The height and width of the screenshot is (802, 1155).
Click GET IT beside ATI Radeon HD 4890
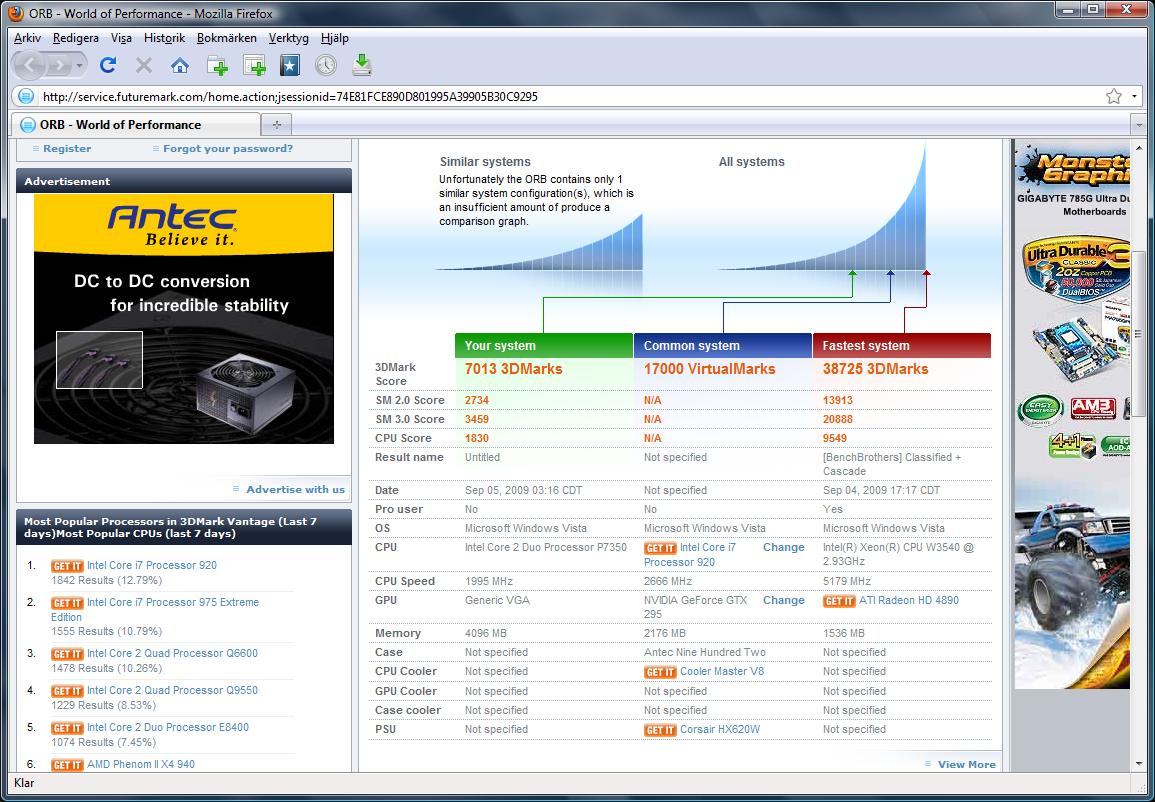(839, 602)
